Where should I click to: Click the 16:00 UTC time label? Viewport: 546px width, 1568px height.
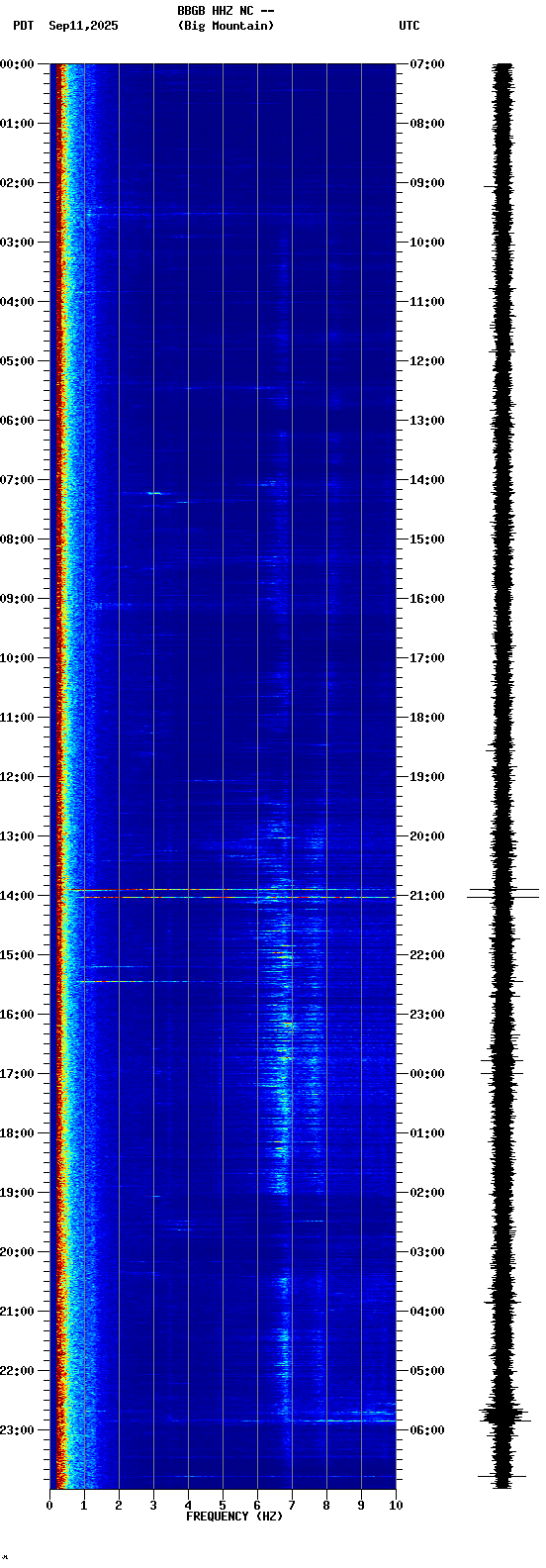click(x=427, y=599)
